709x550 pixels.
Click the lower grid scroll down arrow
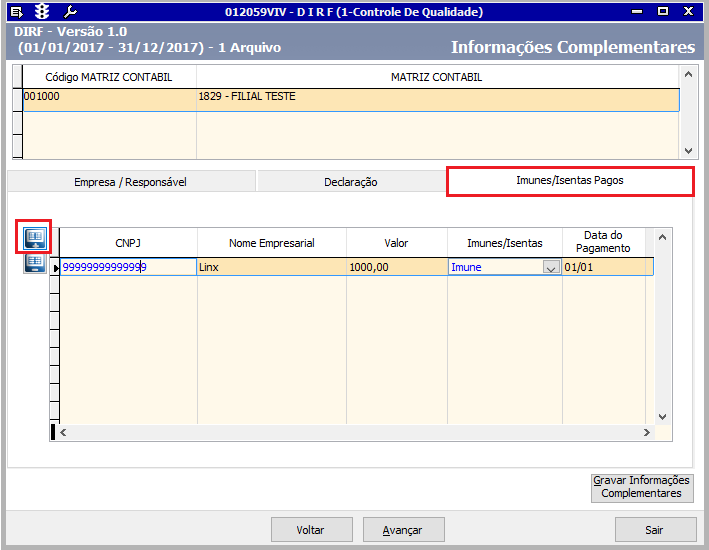[662, 417]
